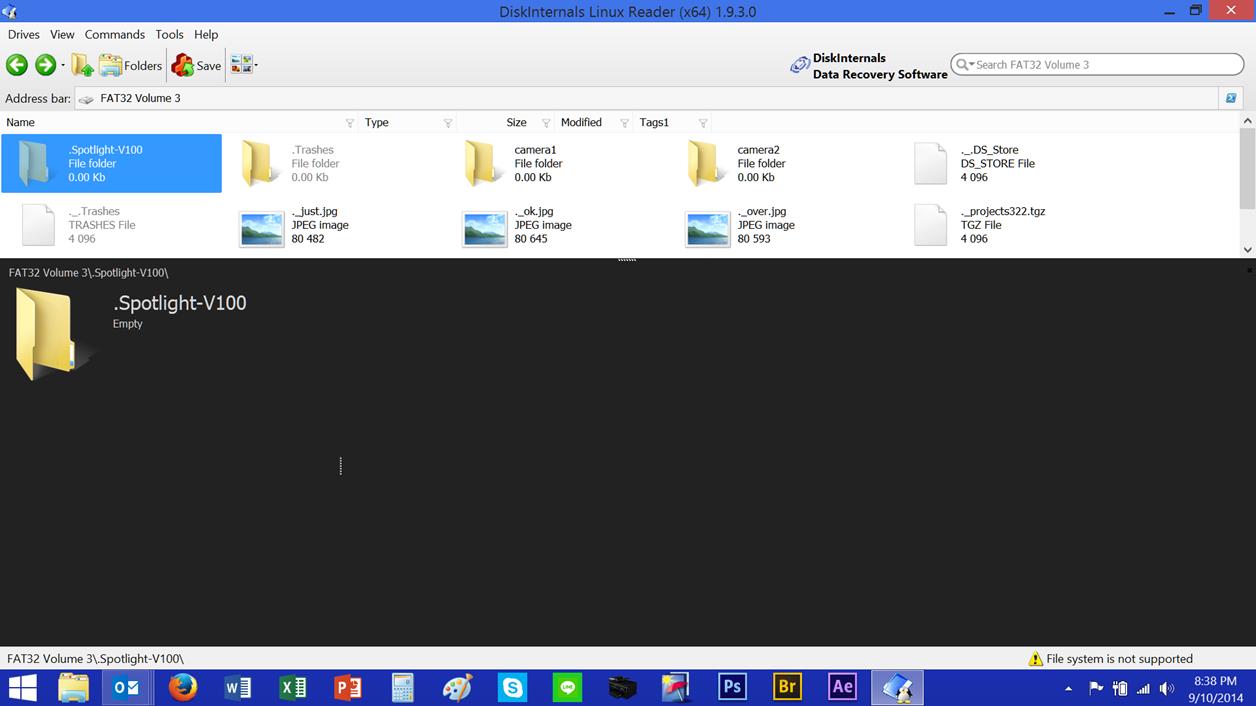Sort files by the Name column

coord(21,122)
